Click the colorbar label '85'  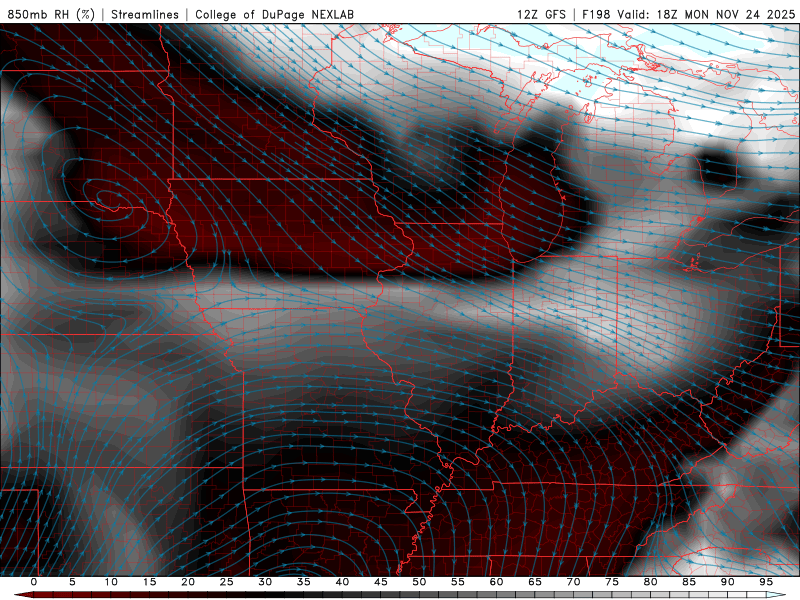[689, 582]
